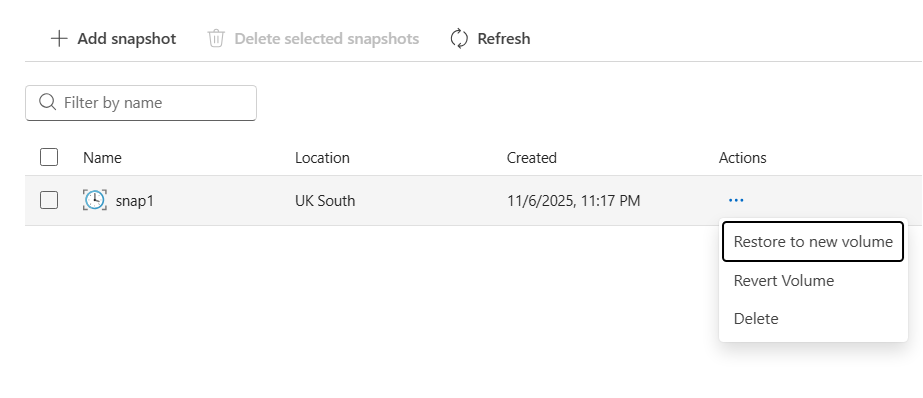Open the snap1 snapshot name
The width and height of the screenshot is (923, 398).
[135, 201]
